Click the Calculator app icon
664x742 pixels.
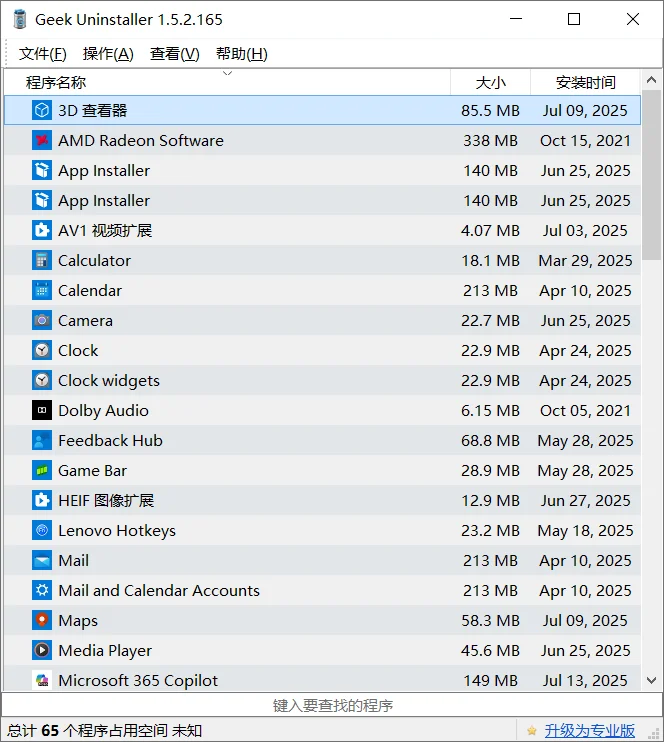pyautogui.click(x=42, y=260)
